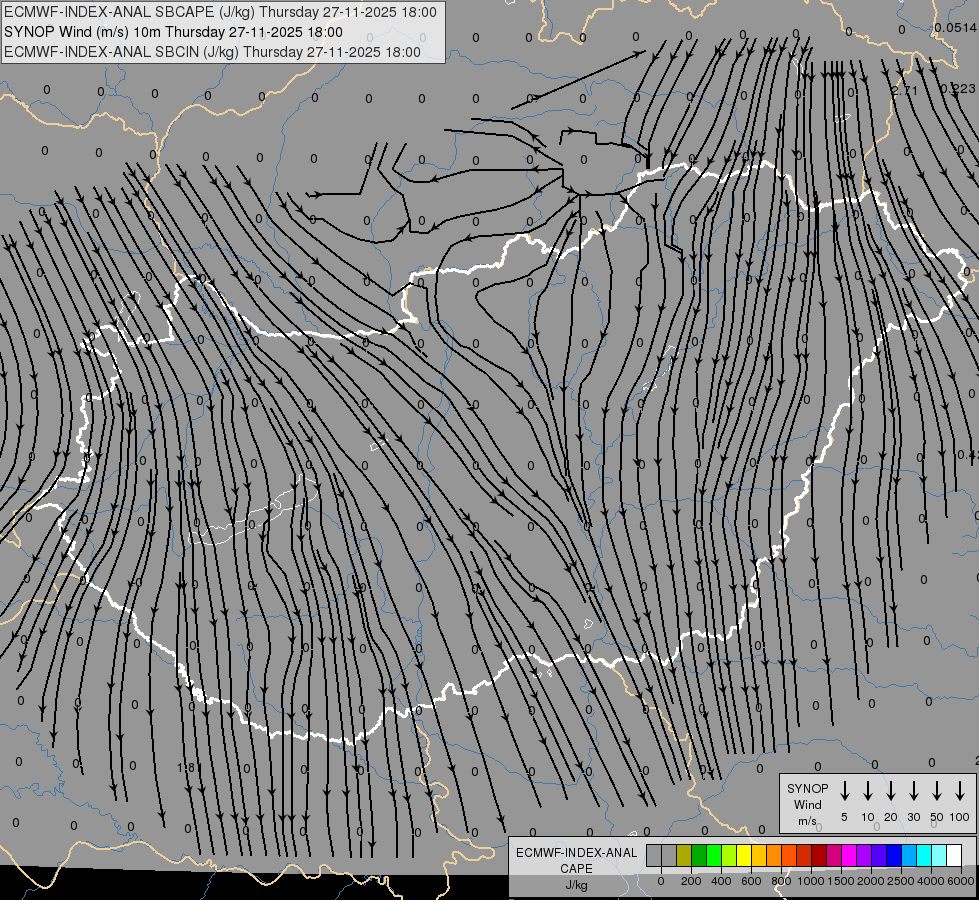This screenshot has width=979, height=900.
Task: Pick the pale cyan CAPE swatch
Action: 940,855
